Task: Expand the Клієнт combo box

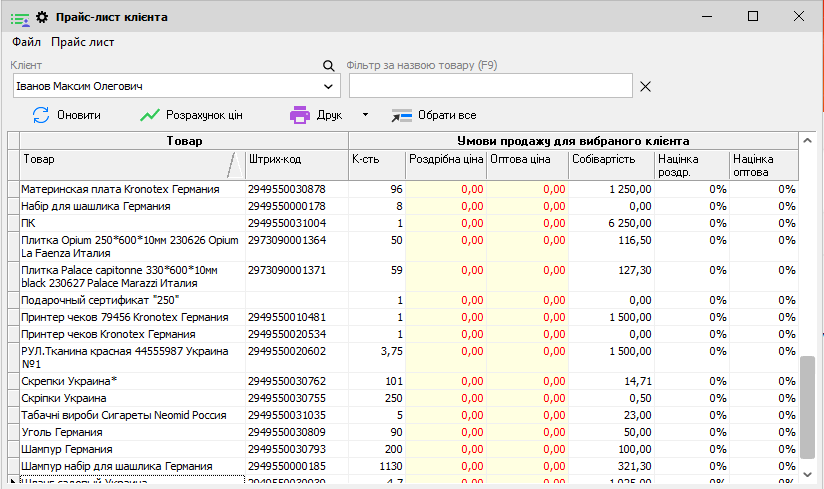Action: (x=329, y=87)
